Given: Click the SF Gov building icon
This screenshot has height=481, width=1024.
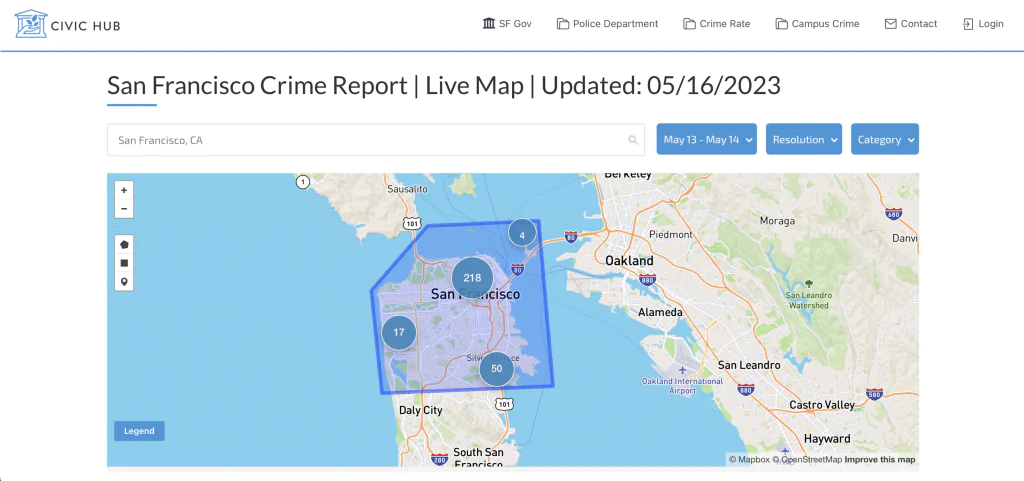Looking at the screenshot, I should click(x=488, y=24).
